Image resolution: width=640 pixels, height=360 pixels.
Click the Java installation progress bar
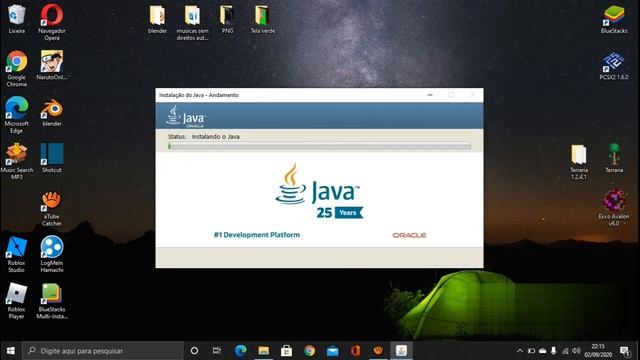(x=319, y=146)
